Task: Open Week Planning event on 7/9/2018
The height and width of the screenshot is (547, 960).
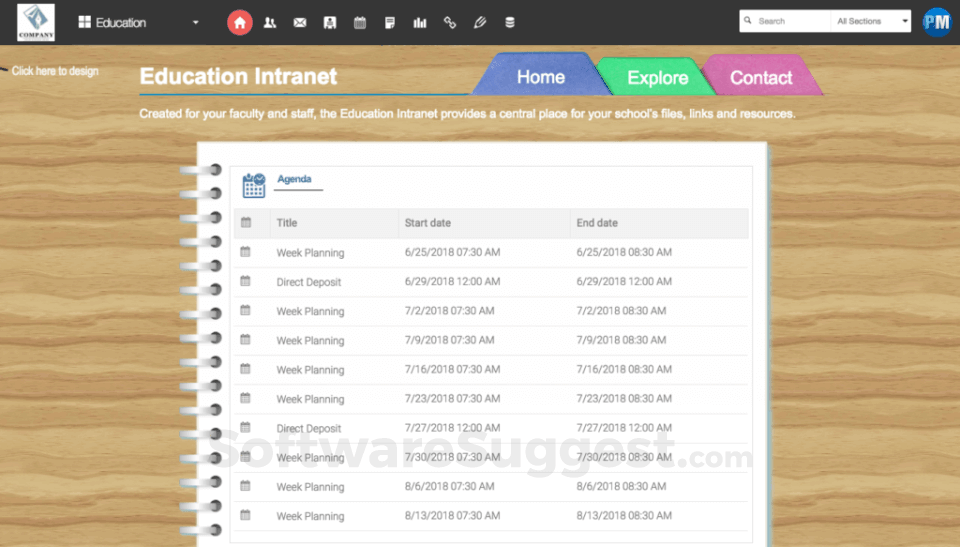Action: tap(310, 341)
